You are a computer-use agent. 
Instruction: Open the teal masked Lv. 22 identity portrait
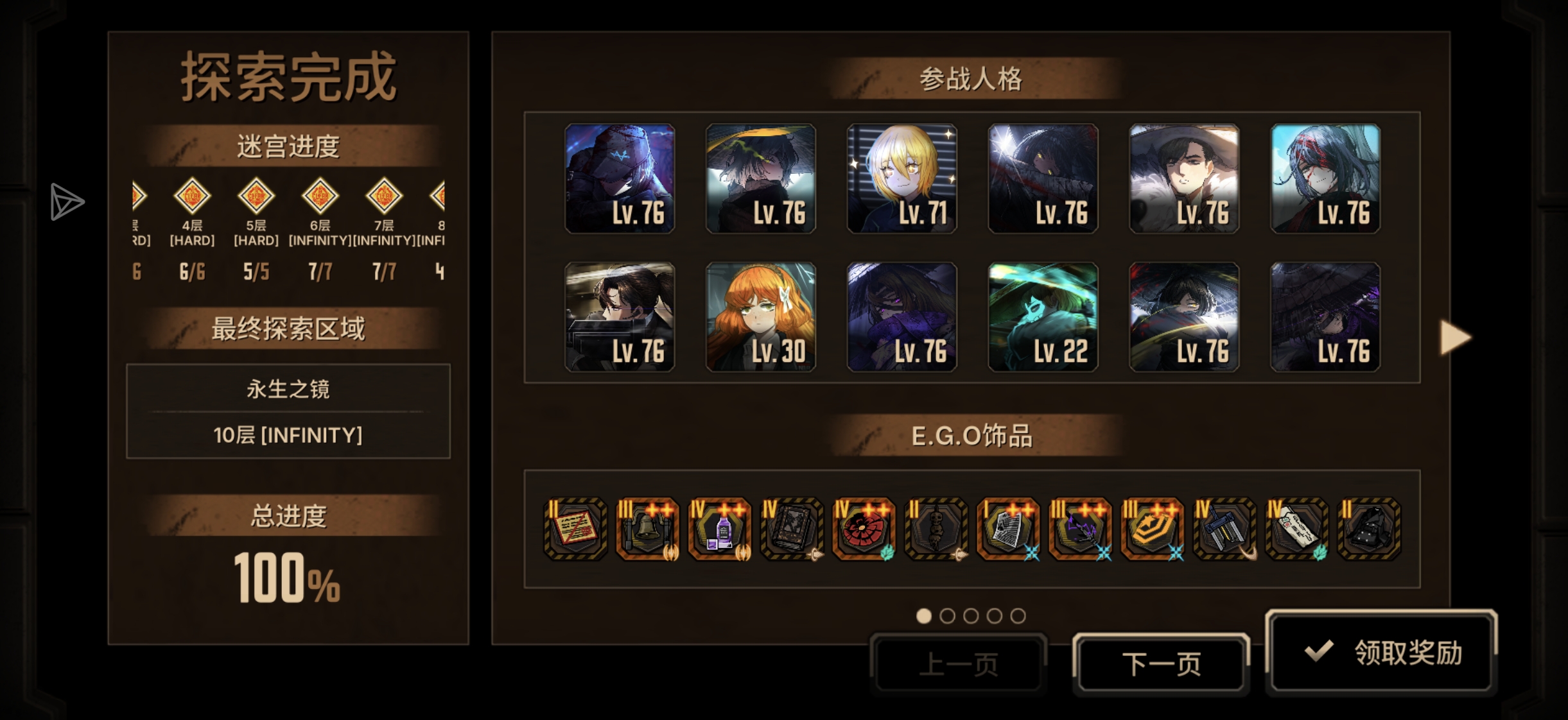click(x=1043, y=316)
